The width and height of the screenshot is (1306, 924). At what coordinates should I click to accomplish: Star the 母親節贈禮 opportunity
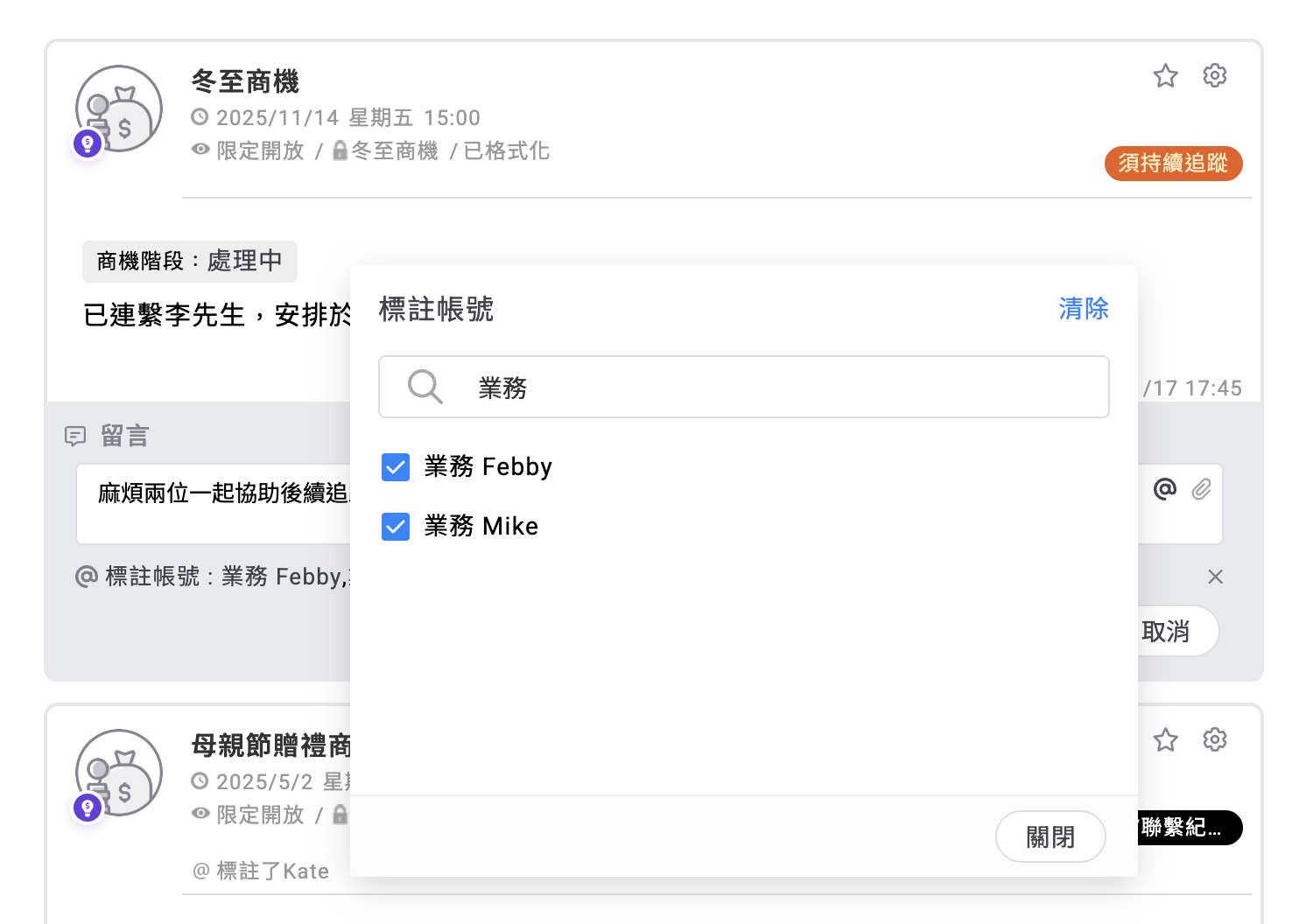point(1165,739)
